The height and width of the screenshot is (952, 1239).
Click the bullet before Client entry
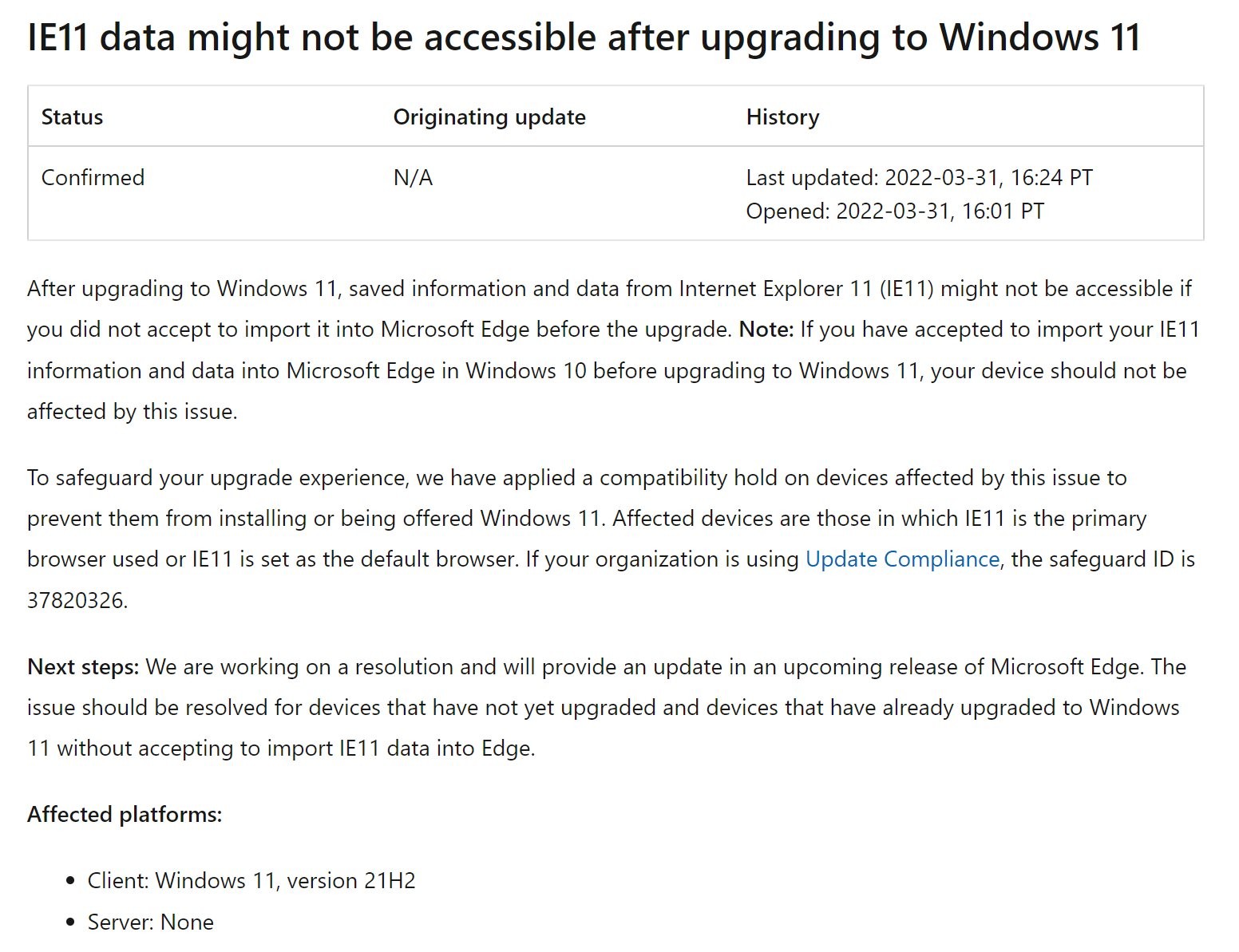click(x=71, y=881)
